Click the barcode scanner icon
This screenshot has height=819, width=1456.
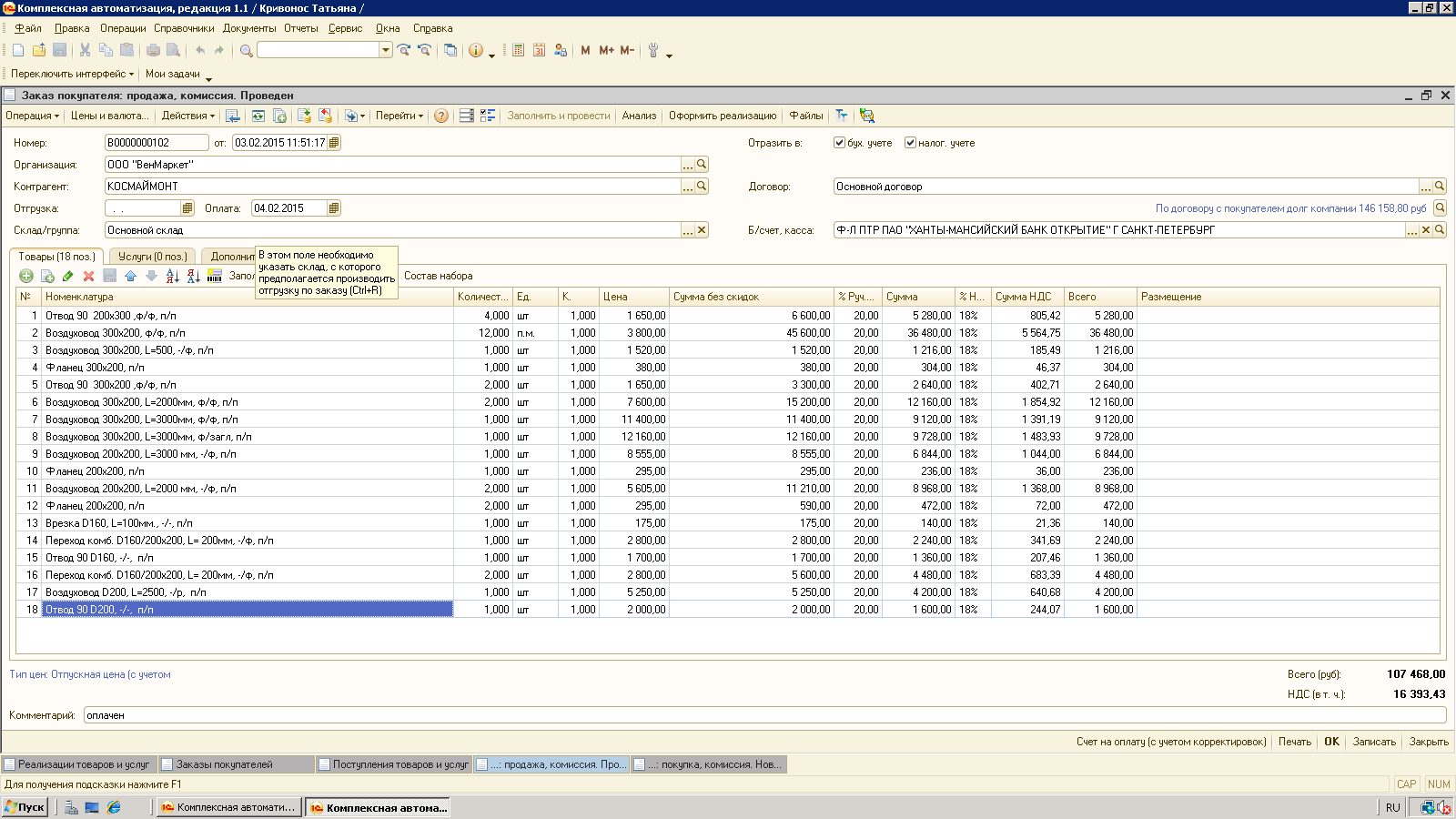click(x=215, y=276)
